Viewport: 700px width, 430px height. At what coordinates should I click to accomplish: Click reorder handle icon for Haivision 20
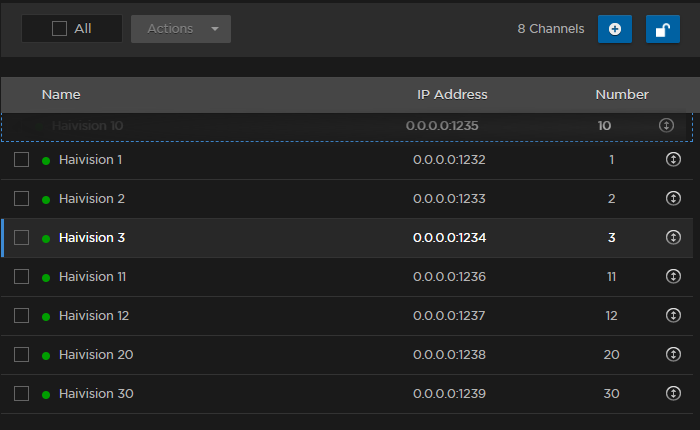(673, 355)
